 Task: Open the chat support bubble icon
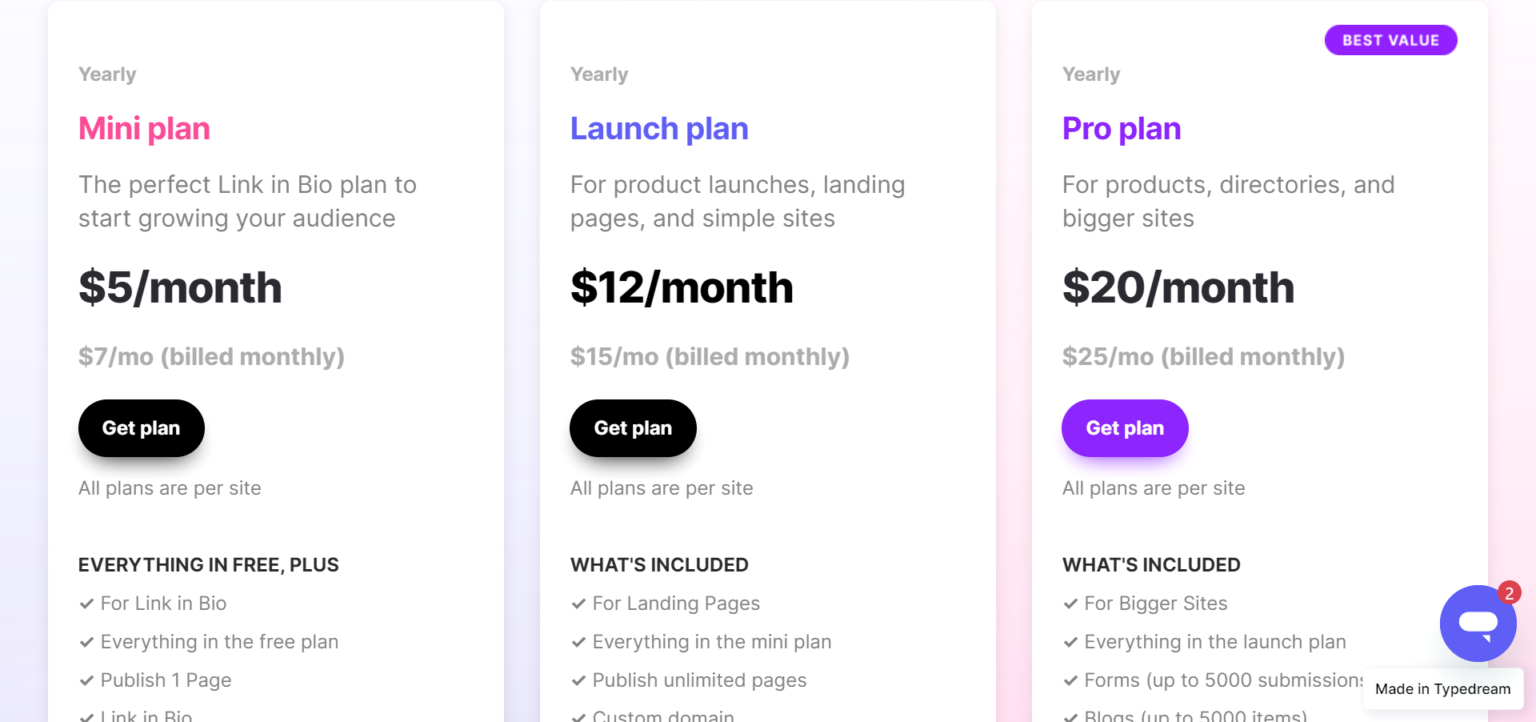[1477, 623]
